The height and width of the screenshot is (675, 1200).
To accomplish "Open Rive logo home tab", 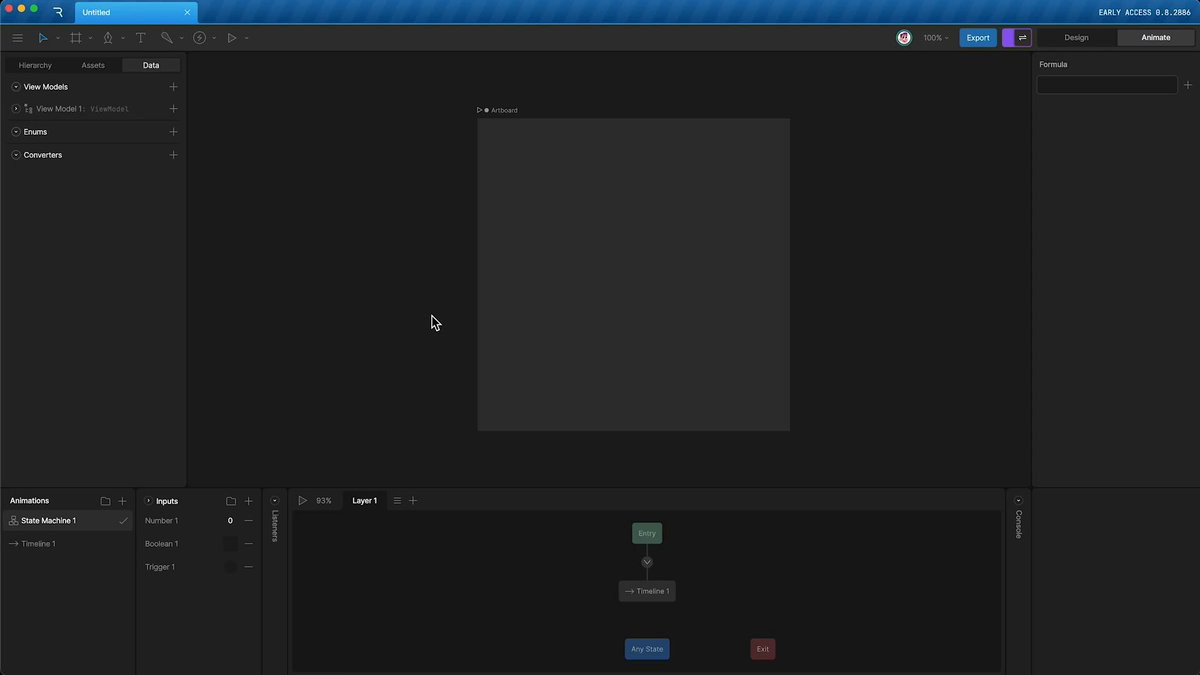I will [x=58, y=12].
